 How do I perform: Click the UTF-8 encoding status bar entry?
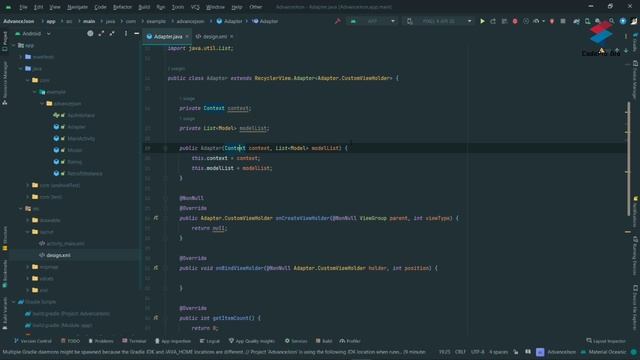(x=478, y=352)
